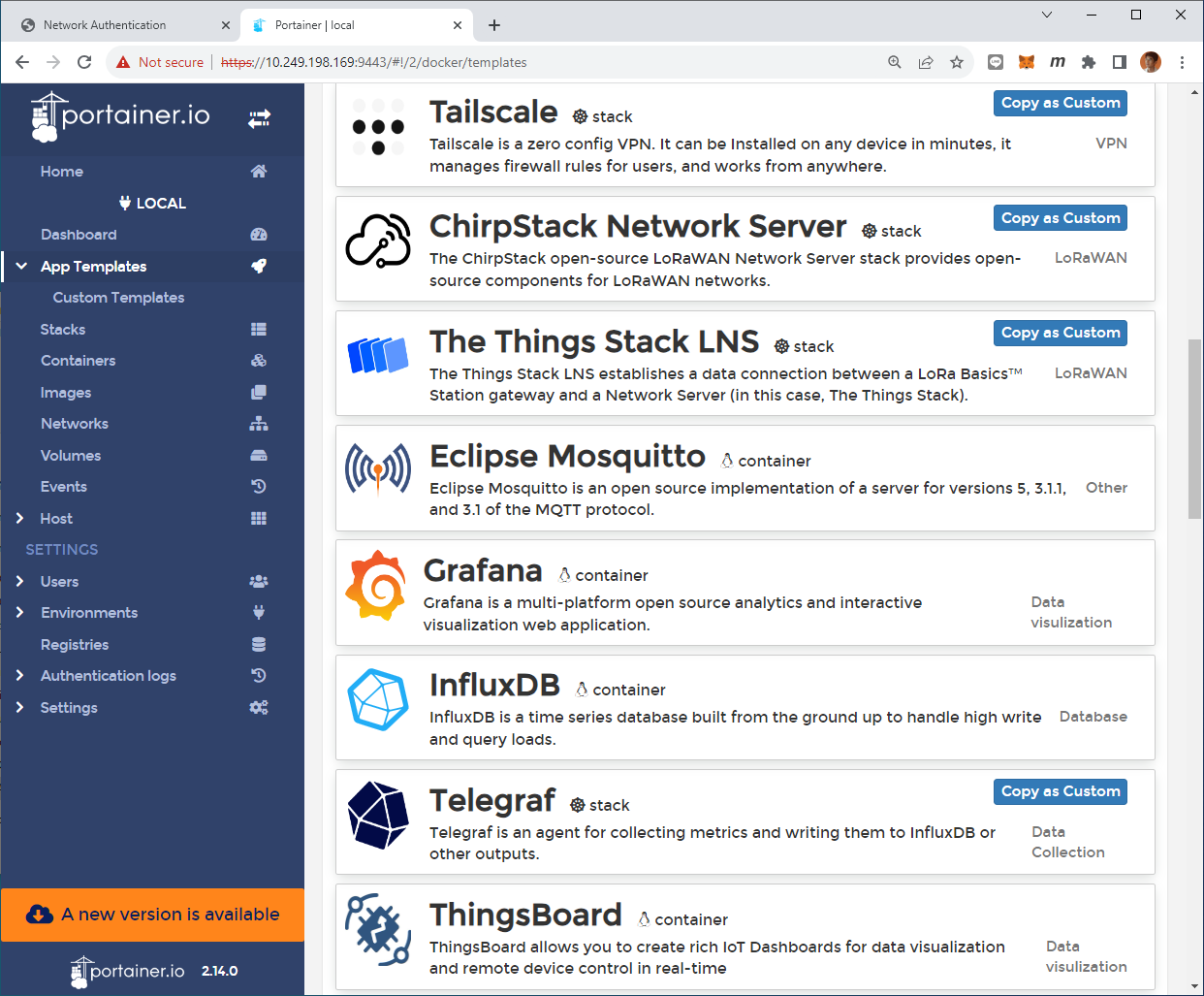Toggle sidebar collapse arrows icon
Screen dimensions: 1204x996
pos(259,119)
